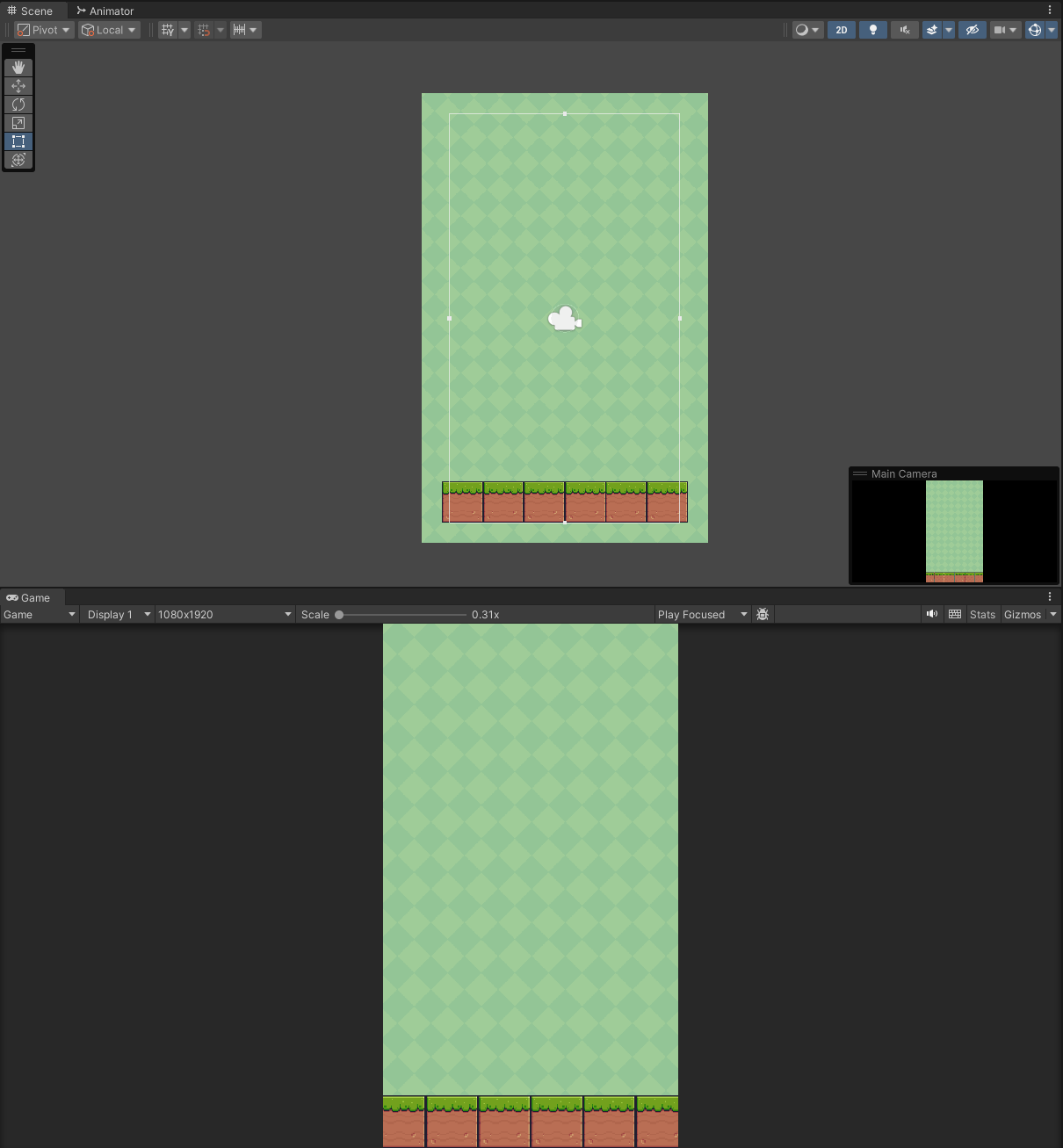Open the Play Focused dropdown

[702, 615]
